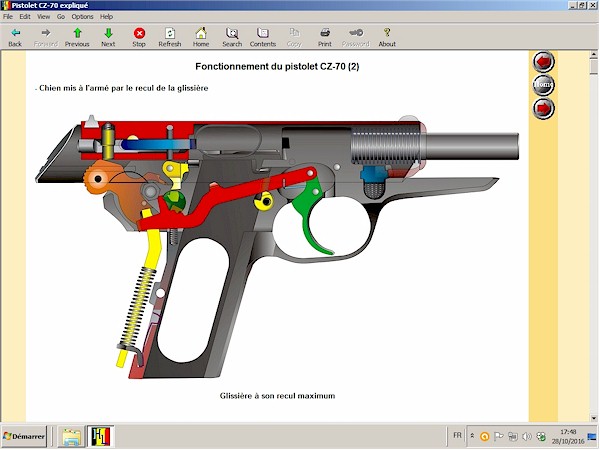Open the file explorer taskbar icon

point(72,436)
